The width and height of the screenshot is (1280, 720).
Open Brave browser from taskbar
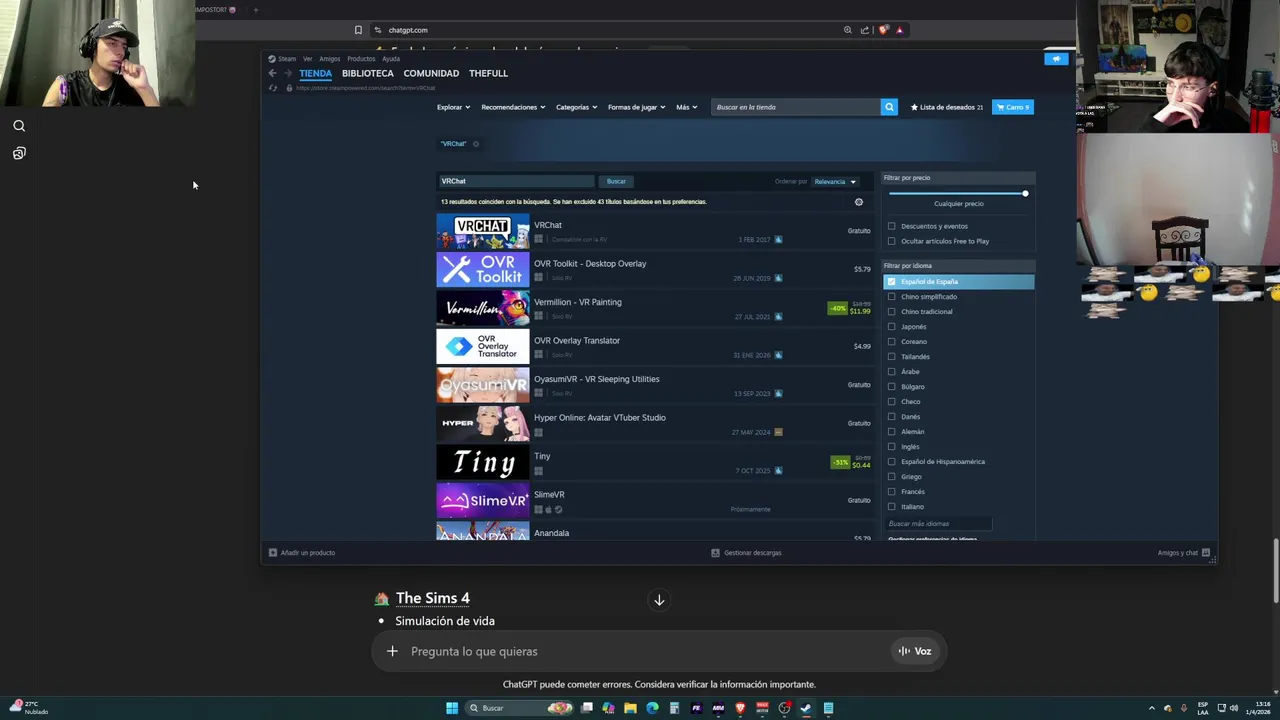[740, 708]
